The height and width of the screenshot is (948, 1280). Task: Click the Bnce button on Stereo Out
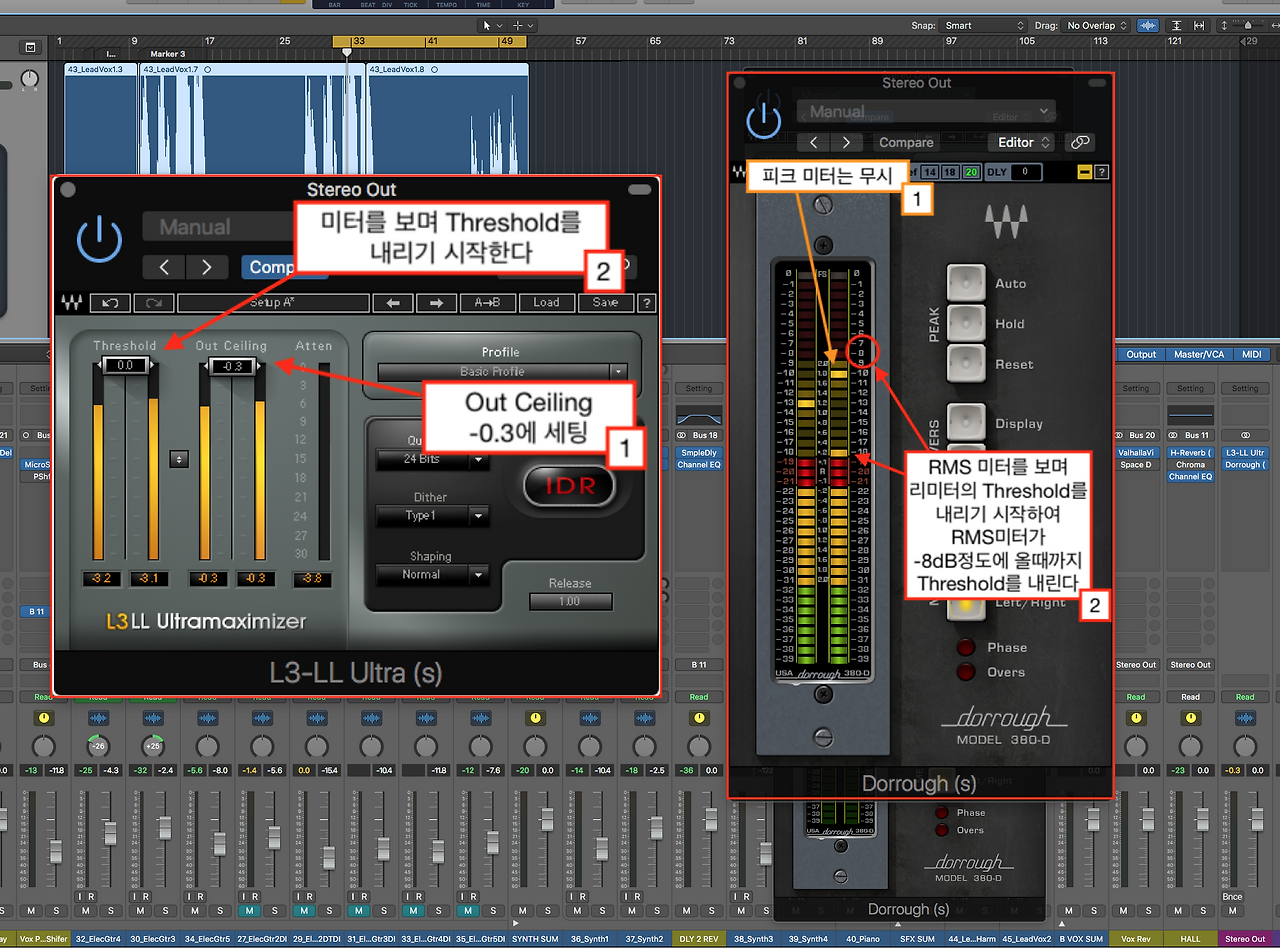(x=1232, y=897)
